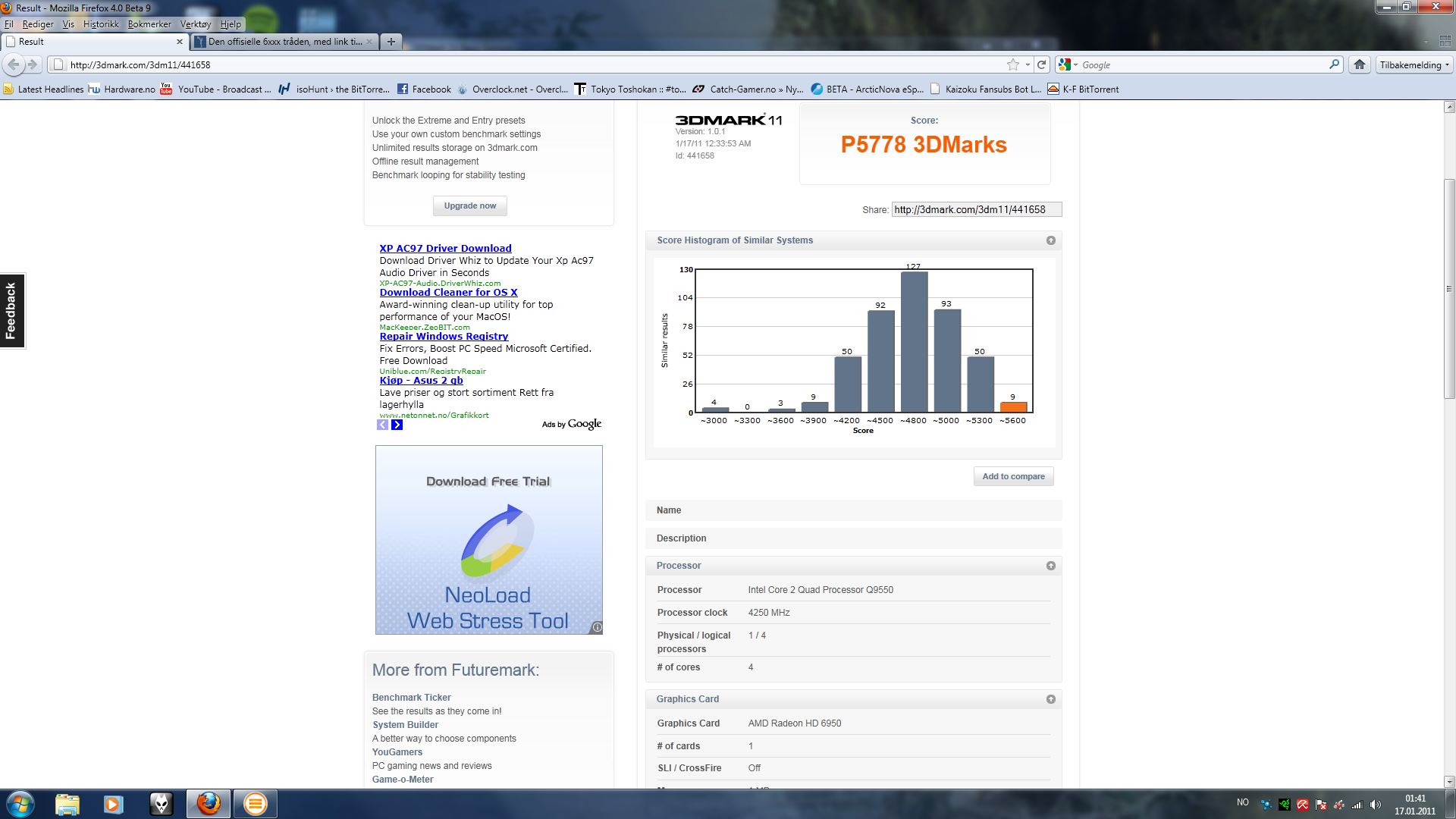The image size is (1456, 819).
Task: Open the Historikk menu
Action: point(101,24)
